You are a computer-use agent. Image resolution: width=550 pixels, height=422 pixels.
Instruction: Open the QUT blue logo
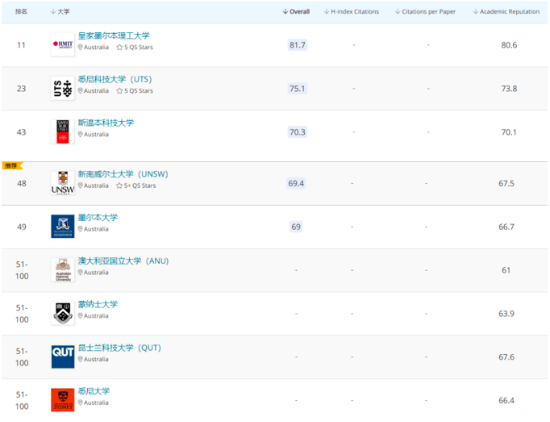[62, 357]
